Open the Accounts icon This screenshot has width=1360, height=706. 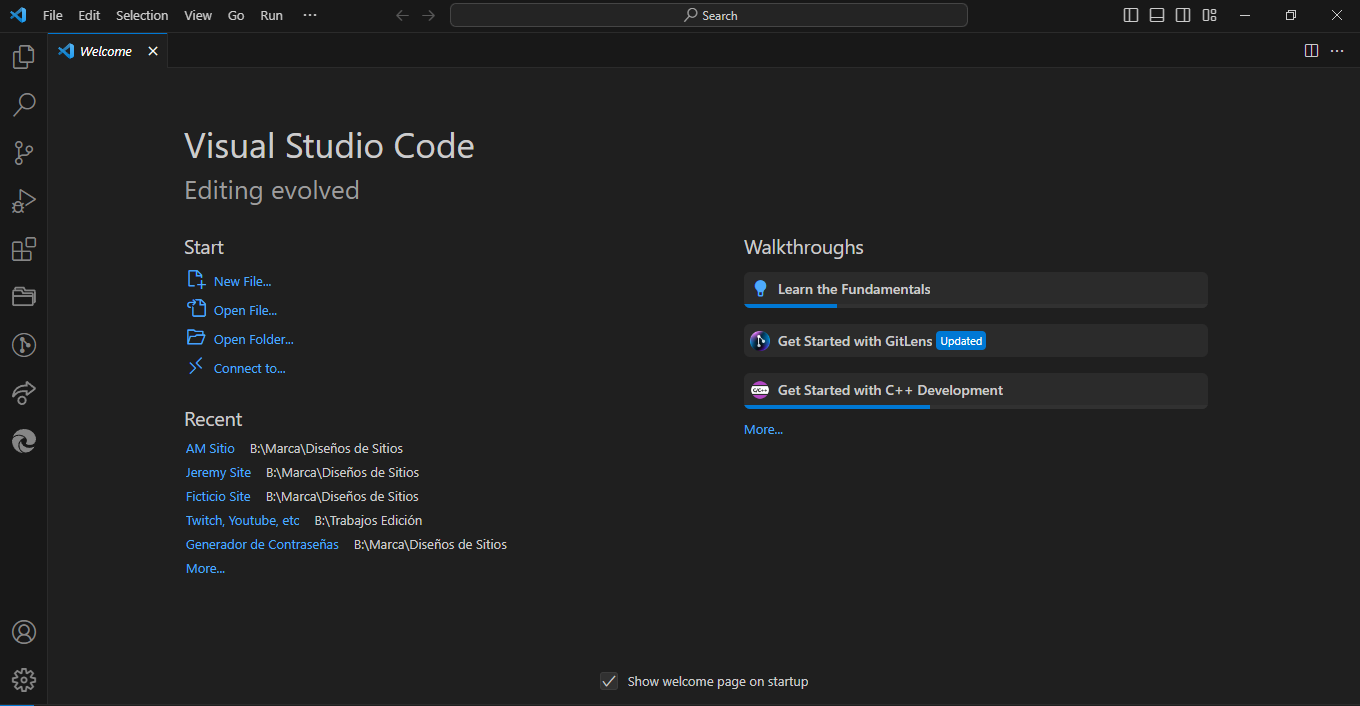[23, 632]
